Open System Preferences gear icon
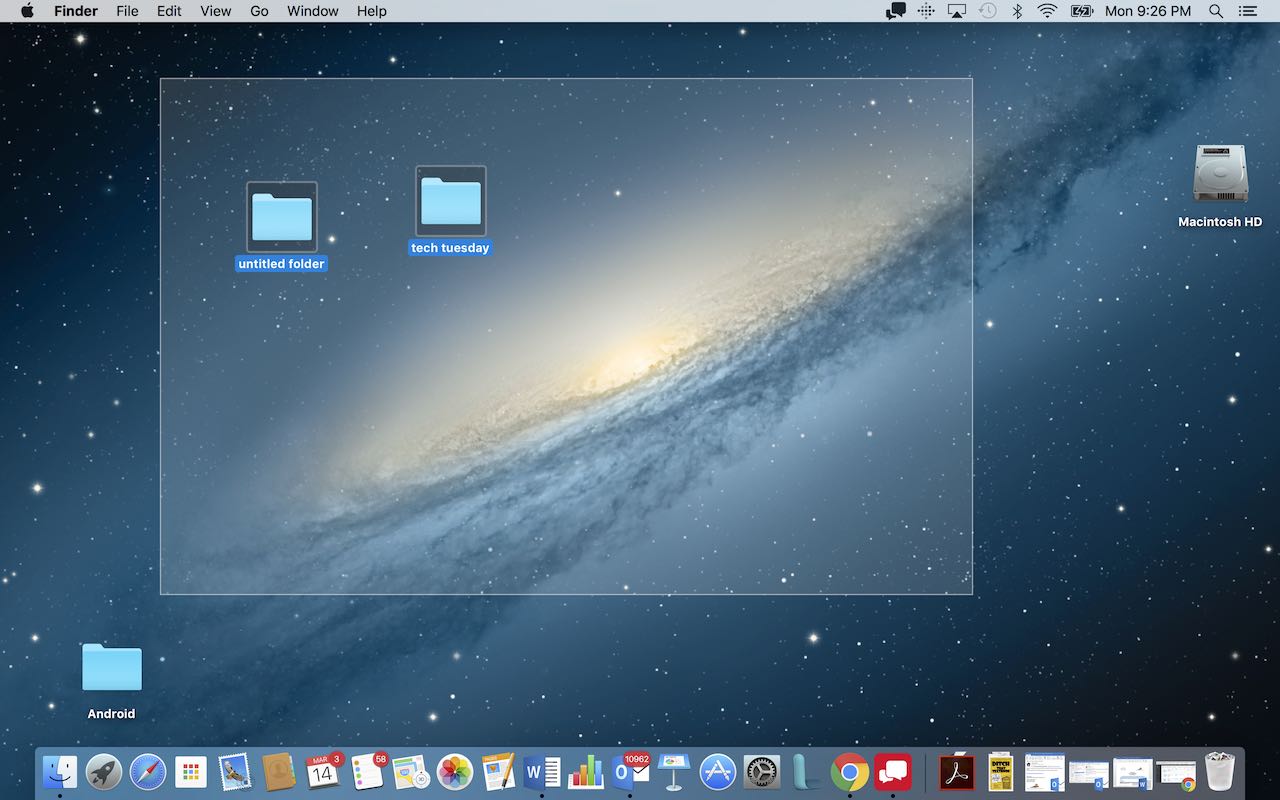The height and width of the screenshot is (800, 1280). pos(762,772)
